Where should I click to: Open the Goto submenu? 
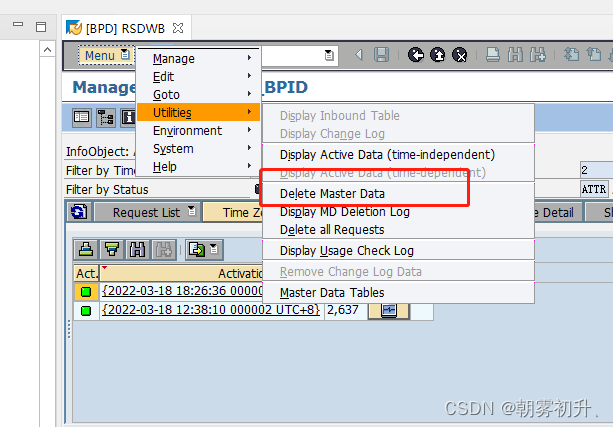tap(198, 94)
